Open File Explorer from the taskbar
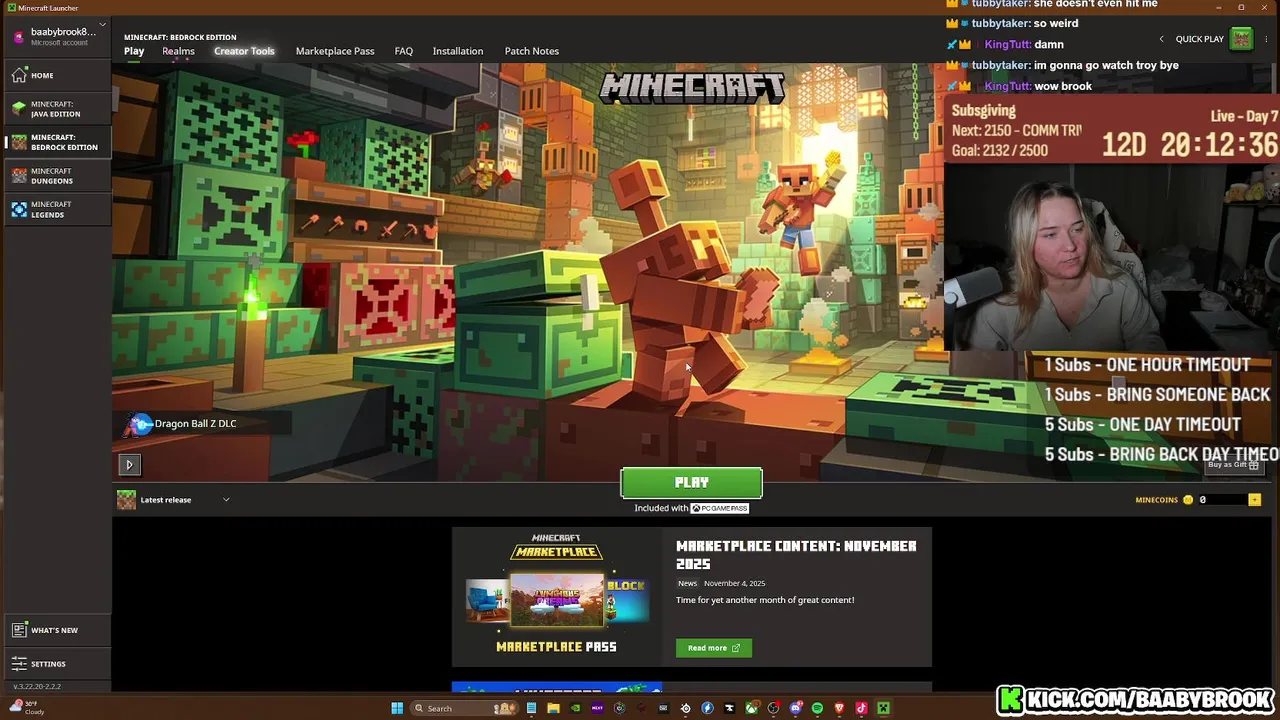1280x720 pixels. pos(553,708)
